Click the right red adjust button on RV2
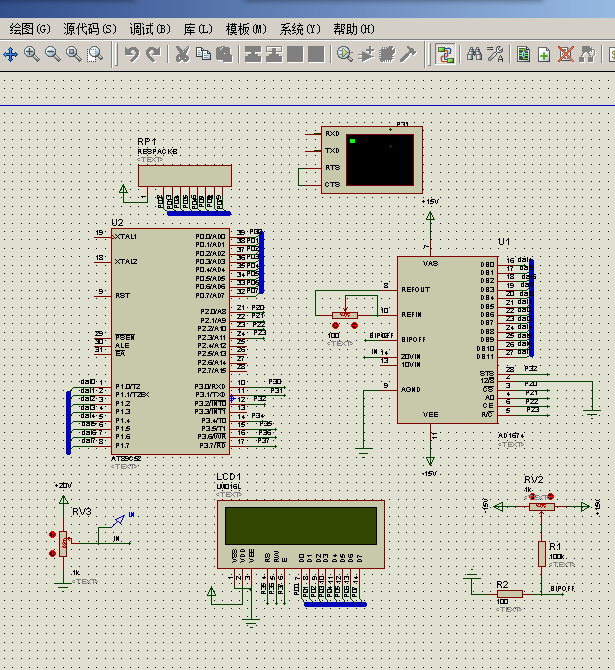 point(550,497)
